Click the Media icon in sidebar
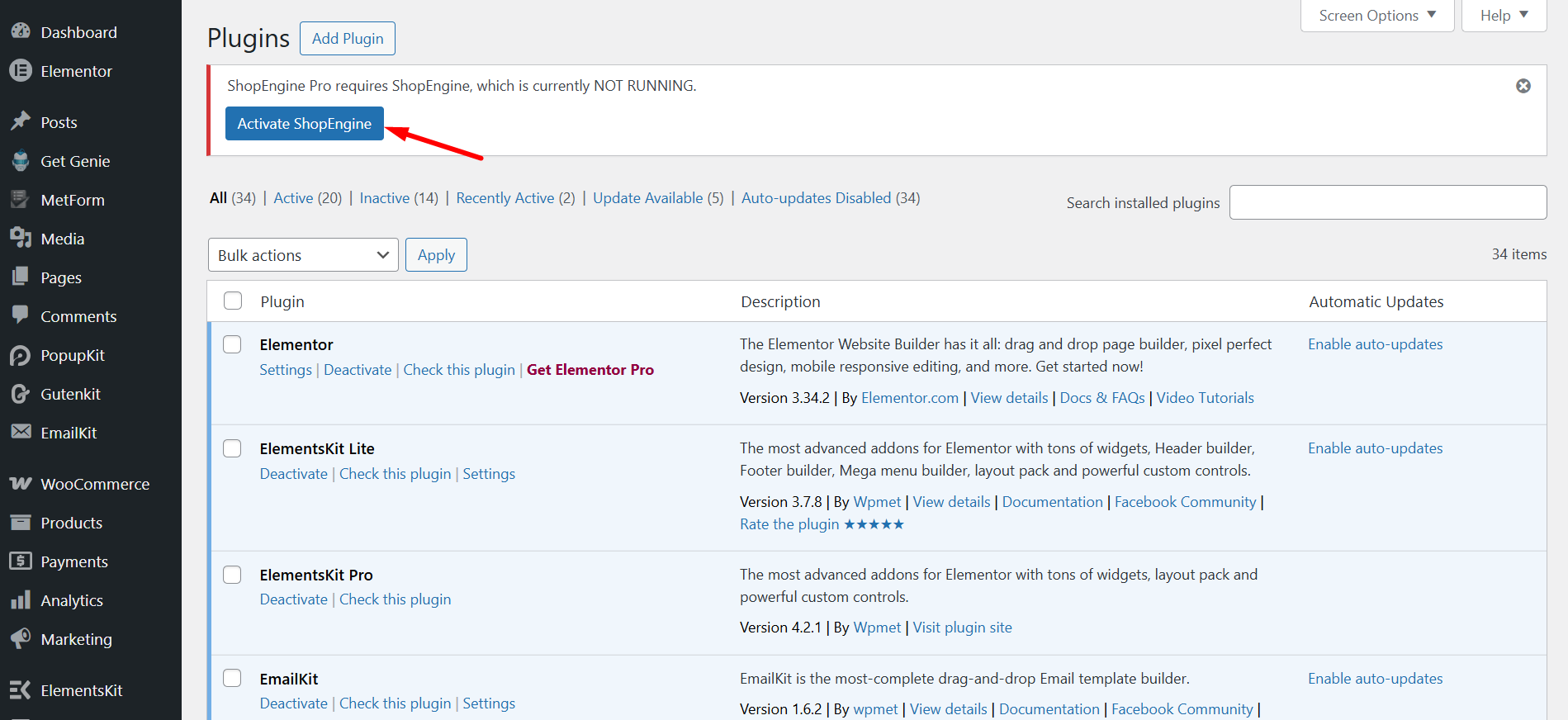Viewport: 1568px width, 720px height. pyautogui.click(x=21, y=239)
